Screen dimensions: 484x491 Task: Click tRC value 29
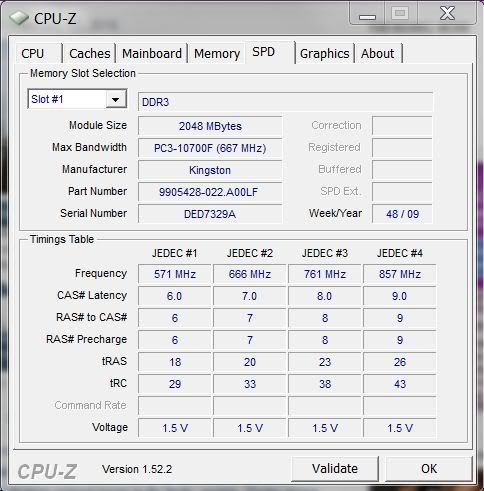coord(175,384)
